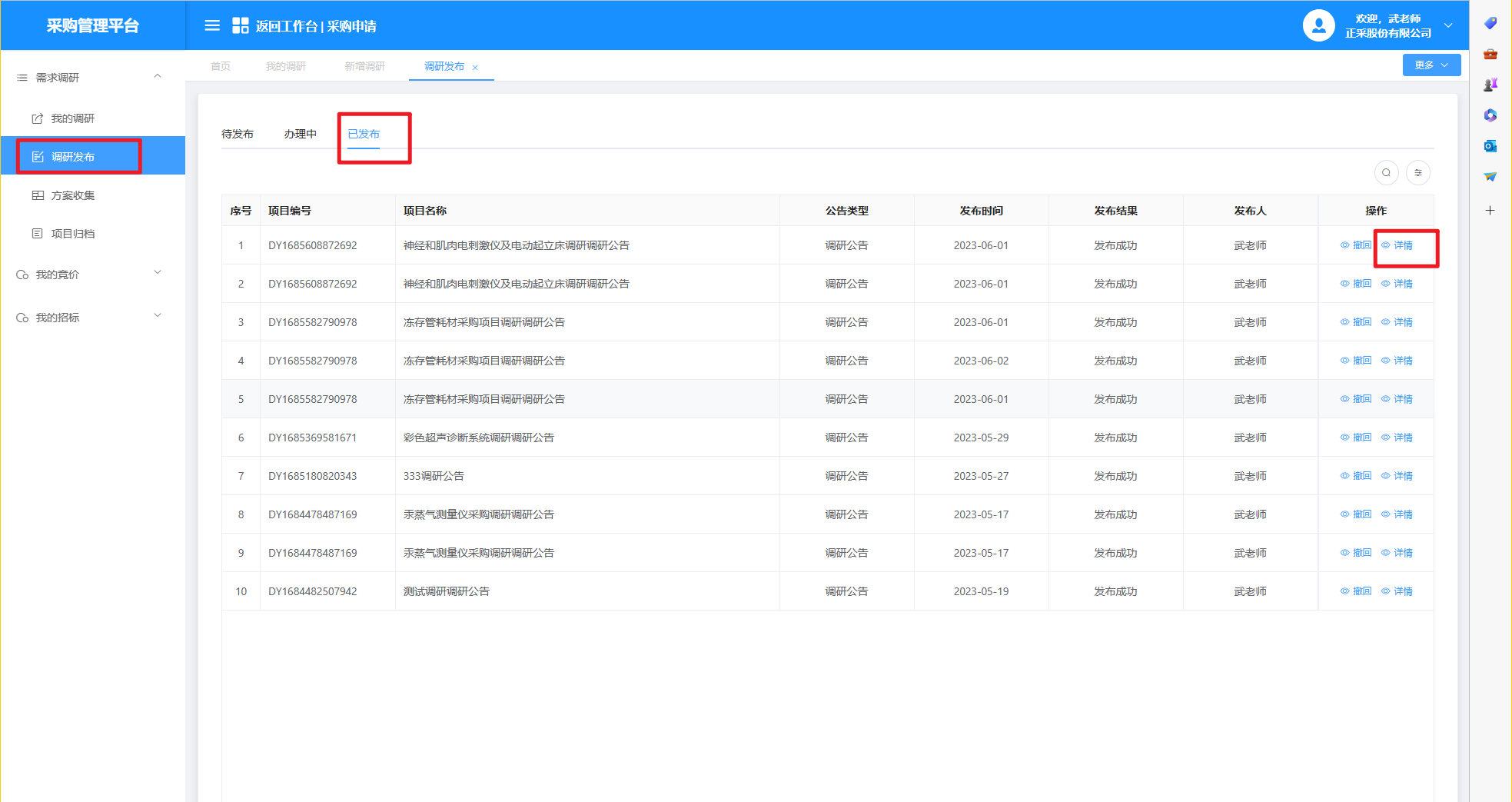Close the 调研发布 page tab
Image resolution: width=1512 pixels, height=802 pixels.
click(x=475, y=68)
